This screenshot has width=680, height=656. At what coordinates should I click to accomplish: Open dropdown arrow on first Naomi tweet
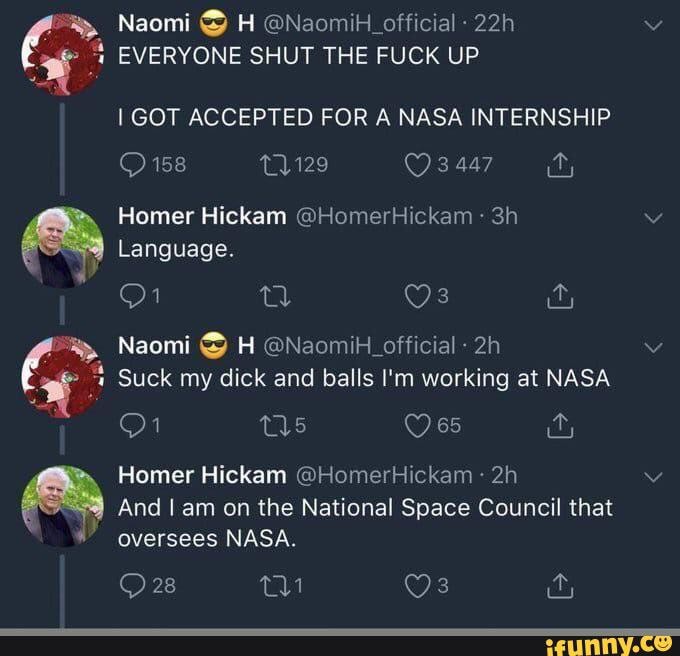coord(652,27)
